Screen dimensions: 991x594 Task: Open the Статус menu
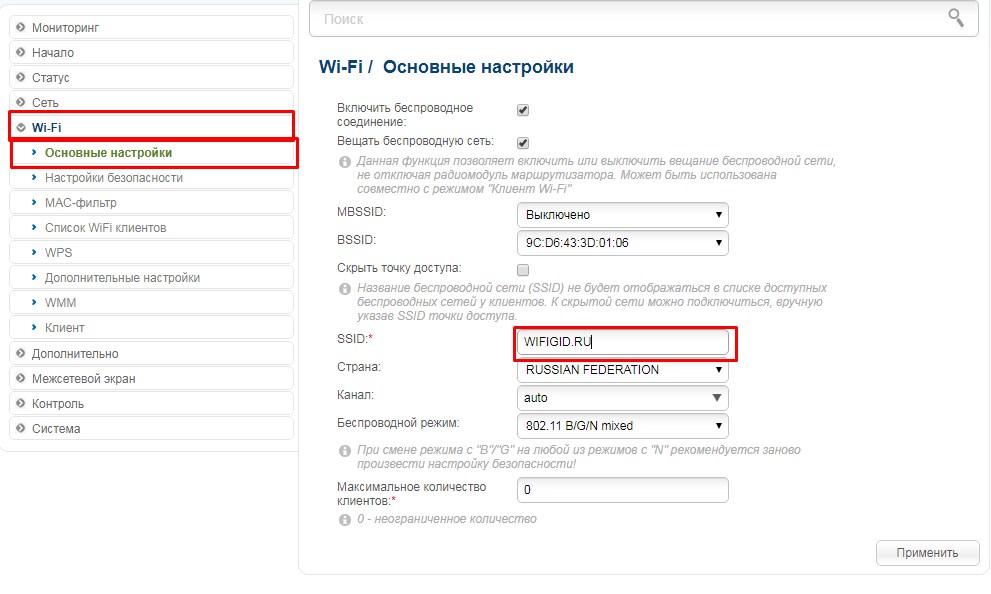[x=152, y=77]
